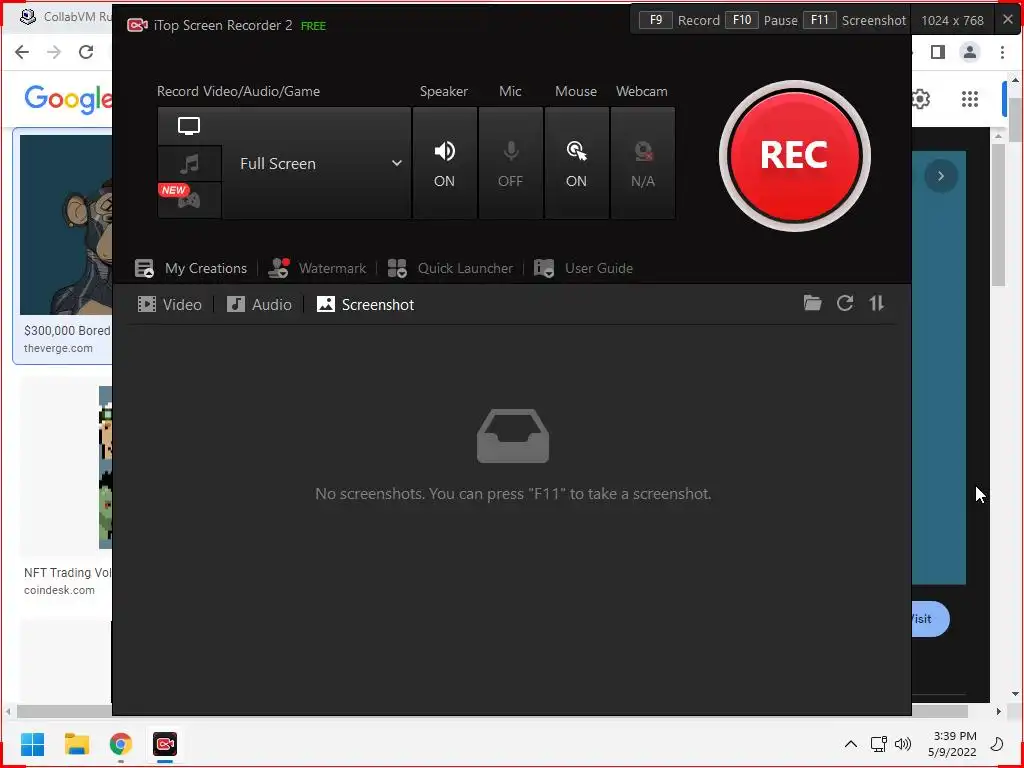
Task: Open the My Creations panel
Action: click(x=191, y=268)
